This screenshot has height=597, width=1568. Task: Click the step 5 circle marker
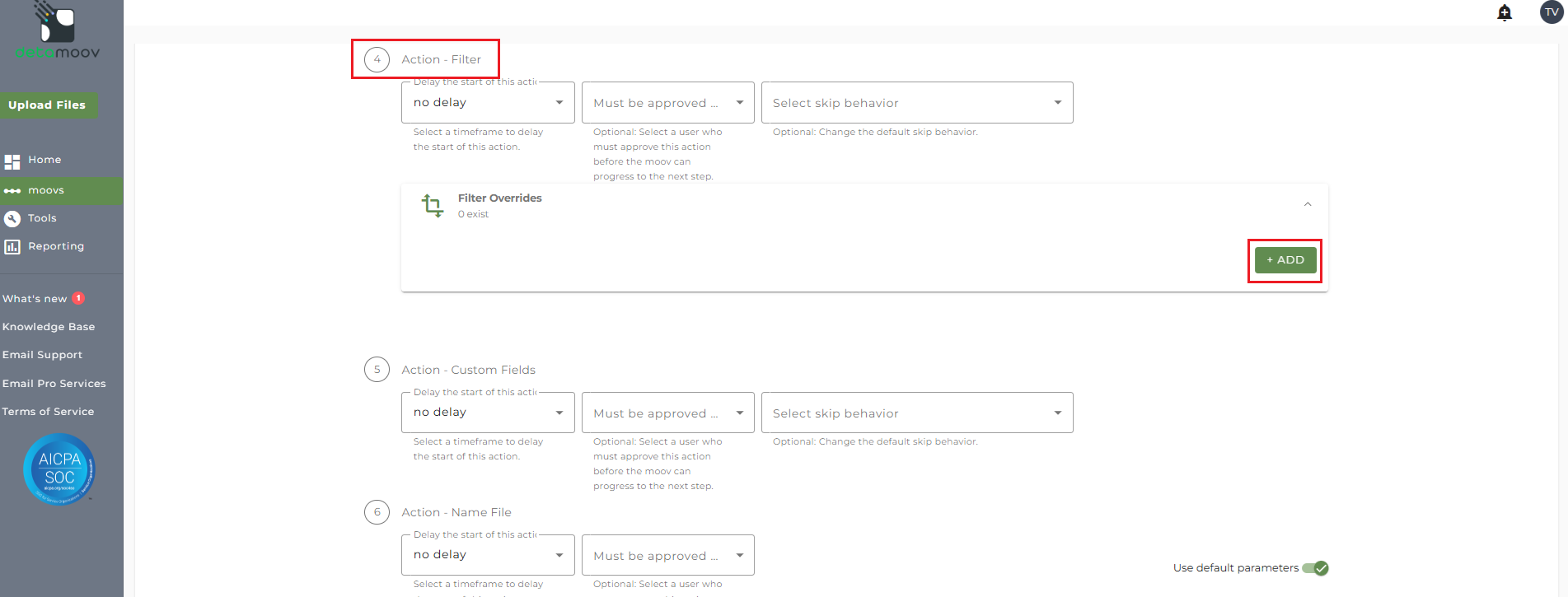[377, 370]
